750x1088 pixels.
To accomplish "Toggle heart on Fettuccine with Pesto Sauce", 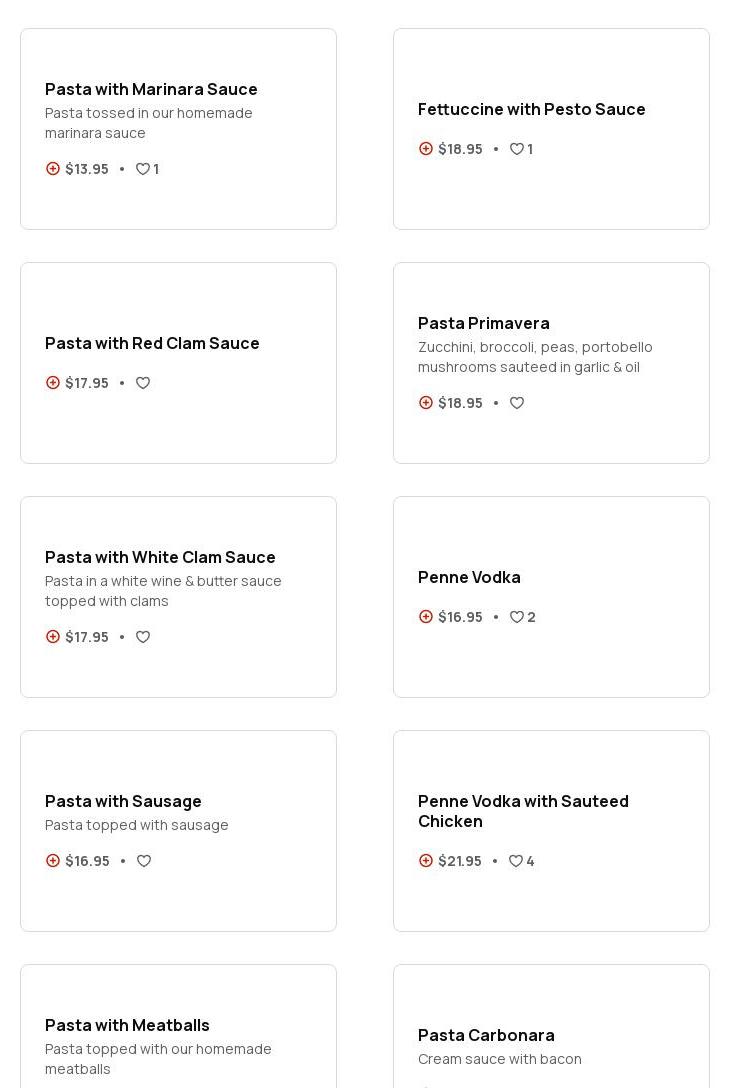I will click(517, 149).
